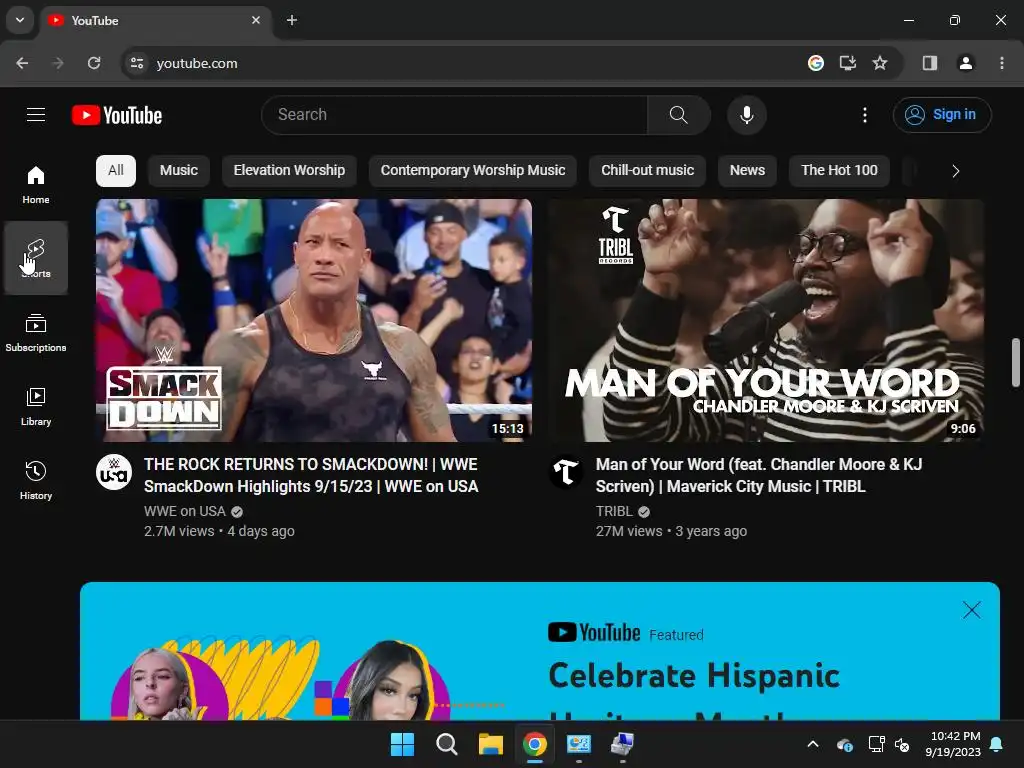The width and height of the screenshot is (1024, 768).
Task: Click the search magnifier button
Action: point(679,115)
